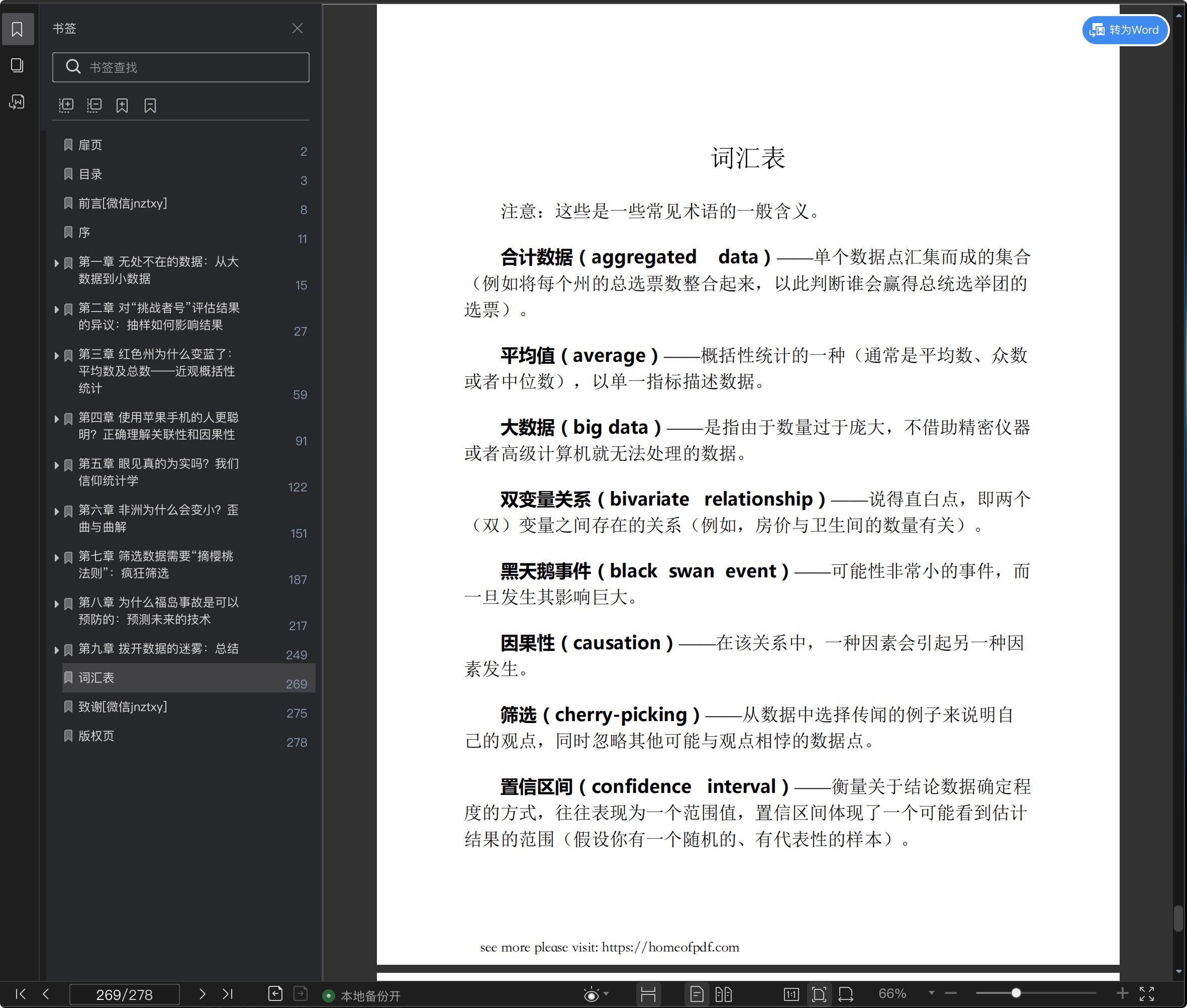Click the homeofpdf.com footer text
Viewport: 1187px width, 1008px height.
click(x=609, y=947)
